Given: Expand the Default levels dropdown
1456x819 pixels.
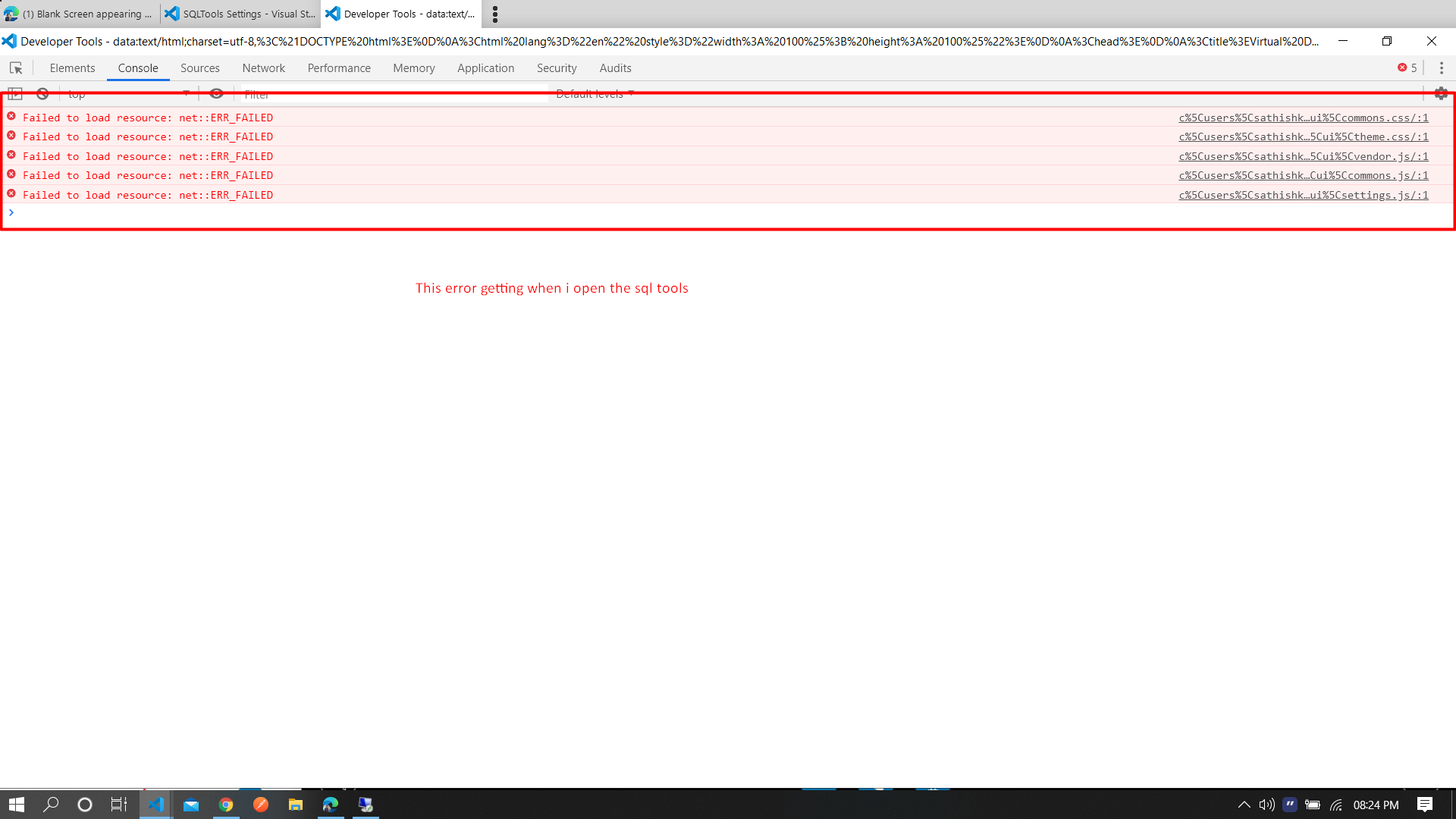Looking at the screenshot, I should tap(595, 94).
